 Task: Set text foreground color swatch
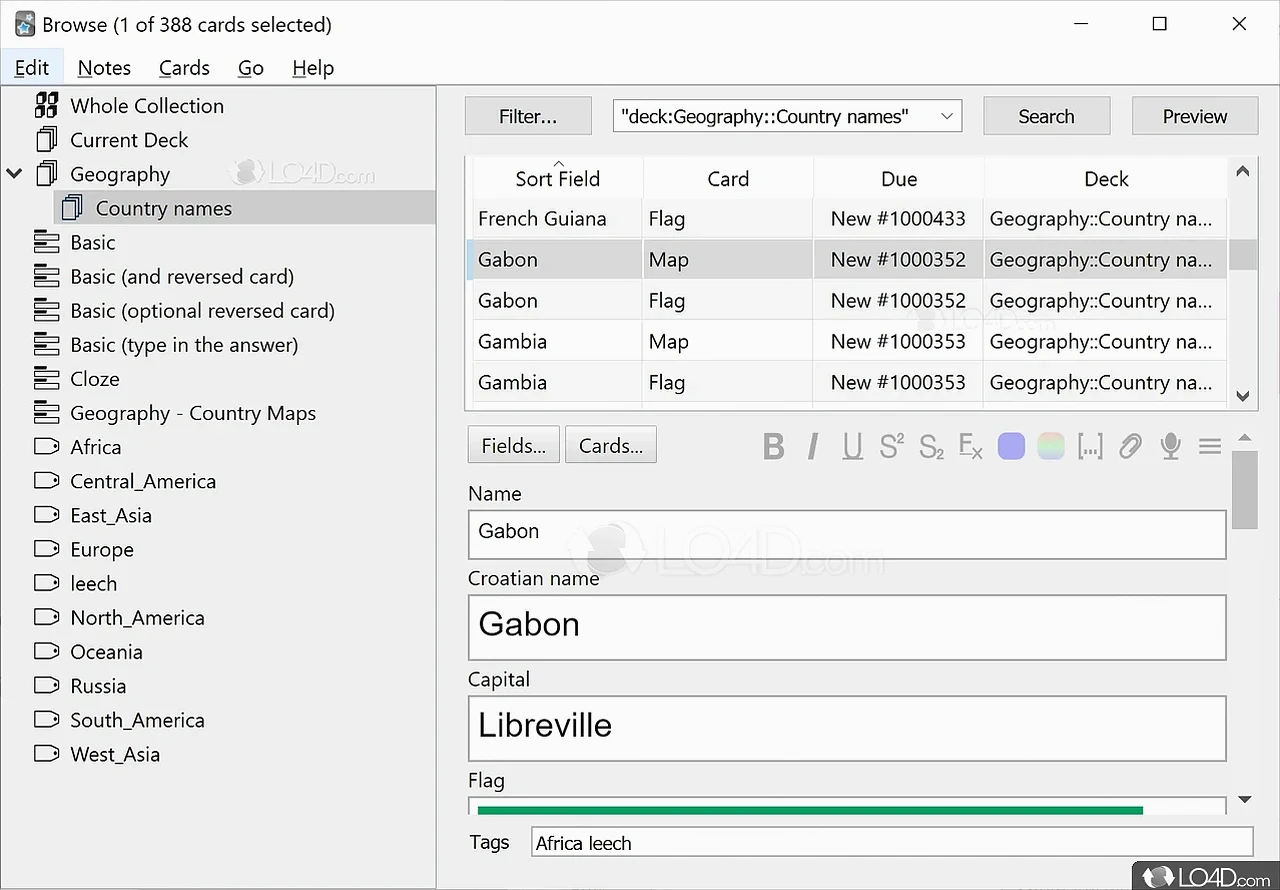tap(1011, 446)
